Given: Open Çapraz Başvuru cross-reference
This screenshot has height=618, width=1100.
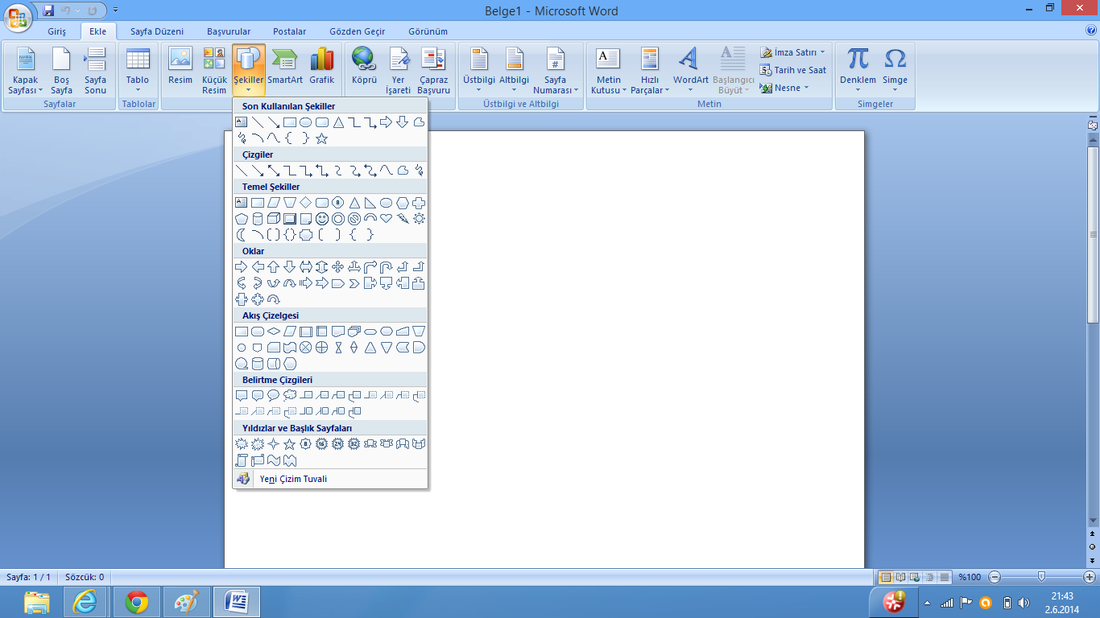Looking at the screenshot, I should click(434, 69).
